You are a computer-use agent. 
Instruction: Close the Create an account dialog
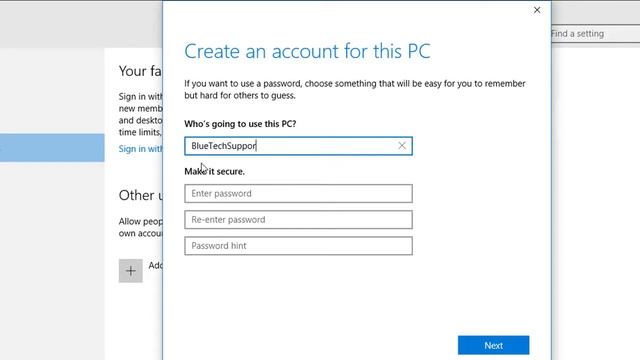(x=537, y=10)
